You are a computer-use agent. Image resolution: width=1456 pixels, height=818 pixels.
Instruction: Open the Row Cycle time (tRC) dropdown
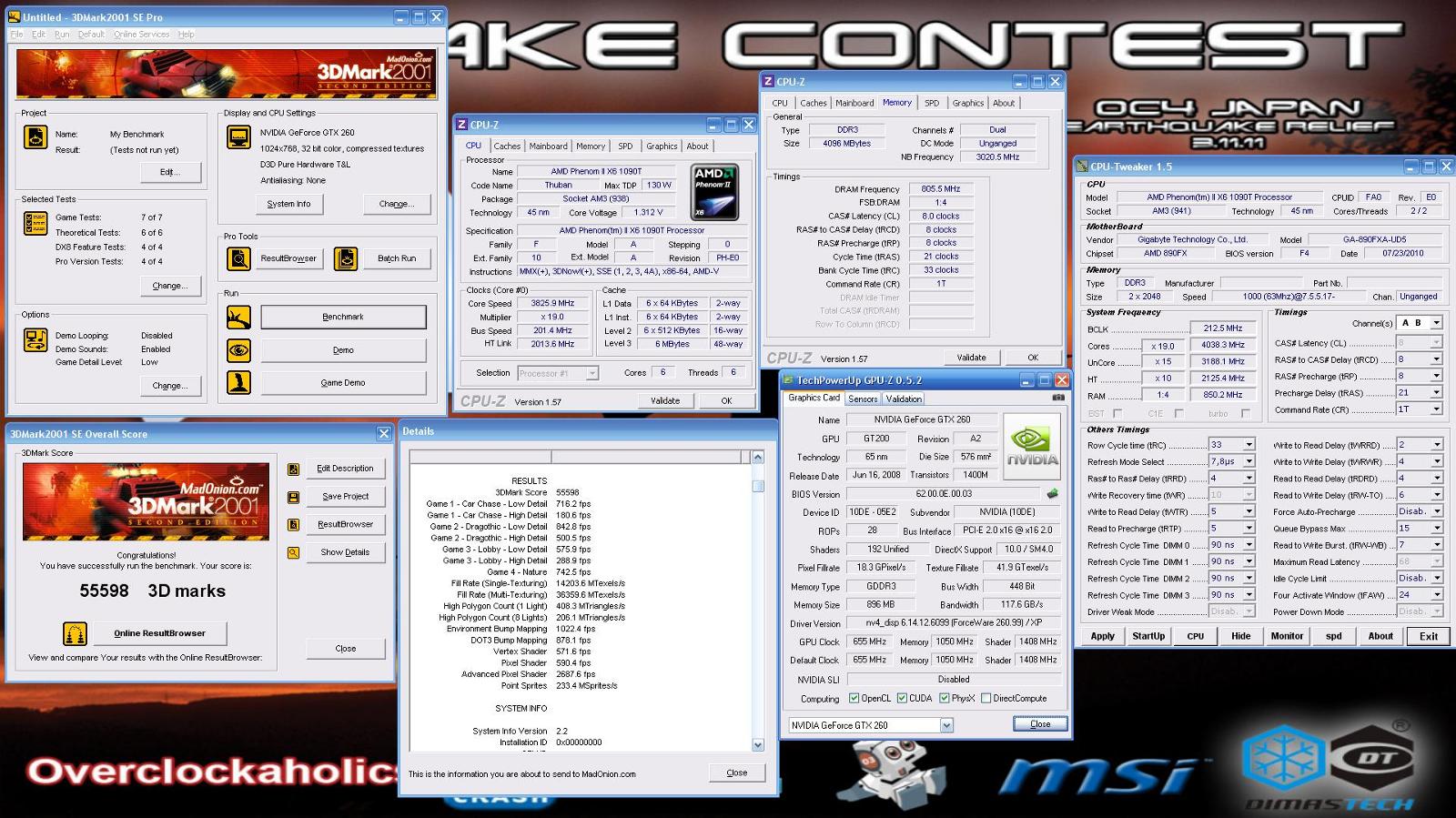click(x=1249, y=445)
